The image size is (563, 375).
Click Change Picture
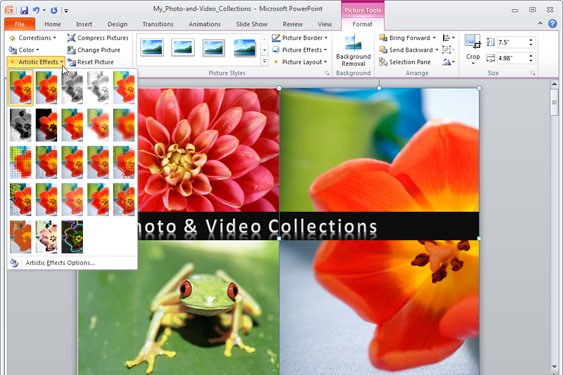(94, 50)
